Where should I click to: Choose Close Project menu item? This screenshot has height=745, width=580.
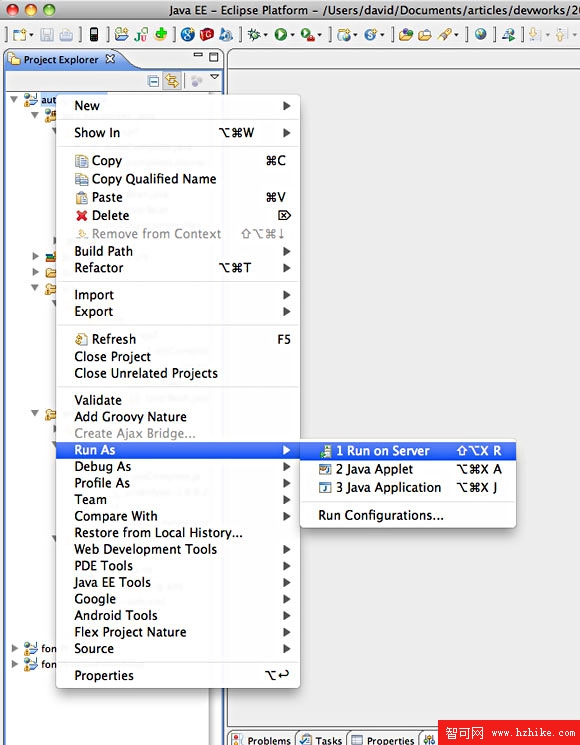[178, 356]
